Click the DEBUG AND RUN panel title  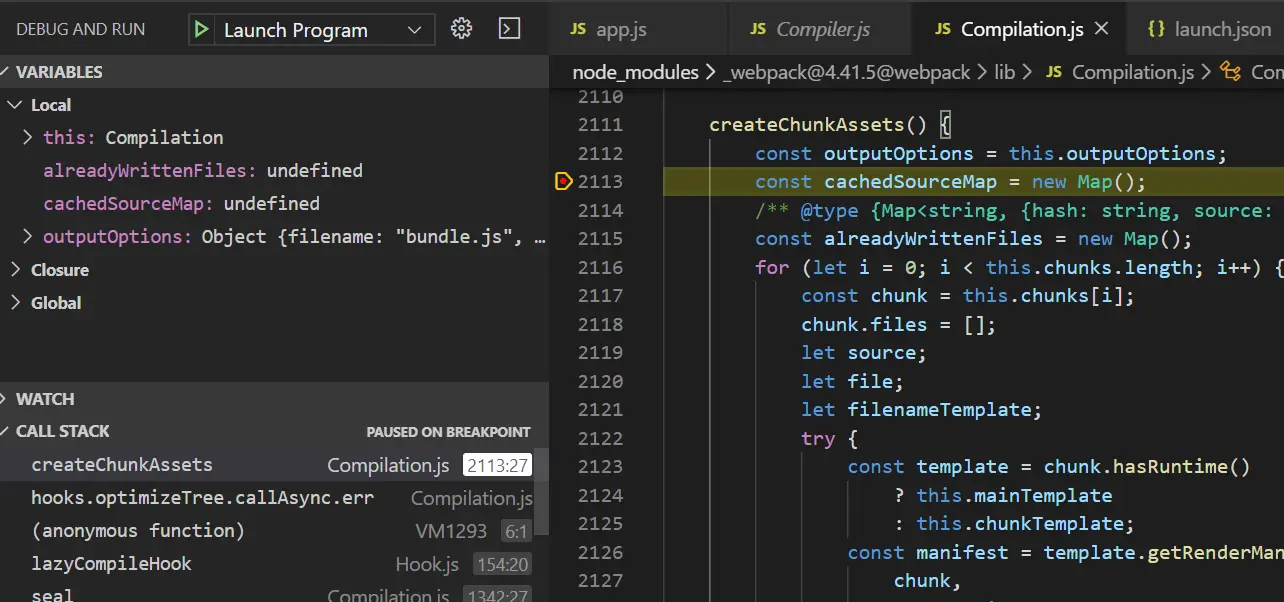click(x=80, y=29)
